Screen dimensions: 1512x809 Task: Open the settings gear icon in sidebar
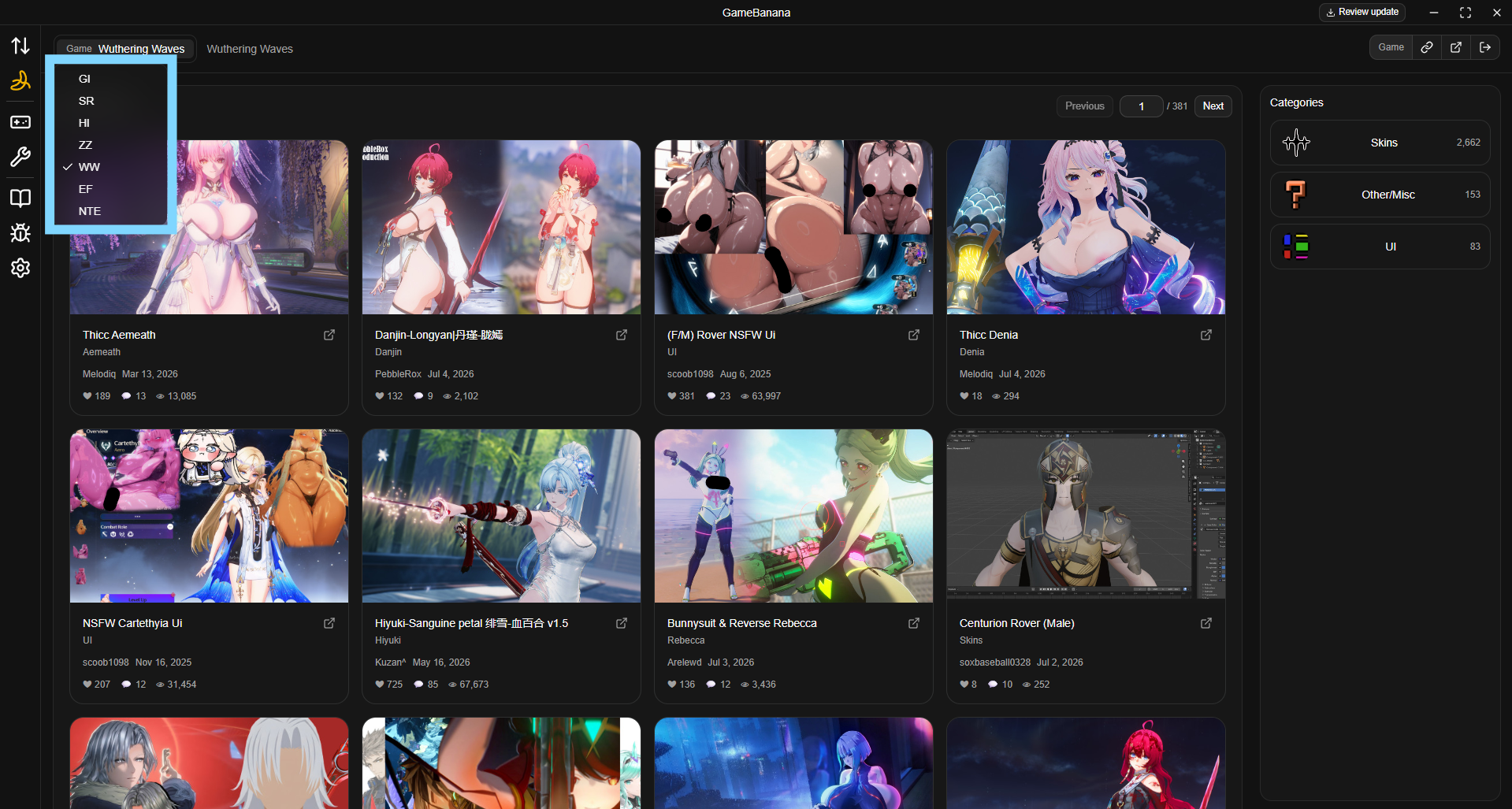(x=20, y=268)
